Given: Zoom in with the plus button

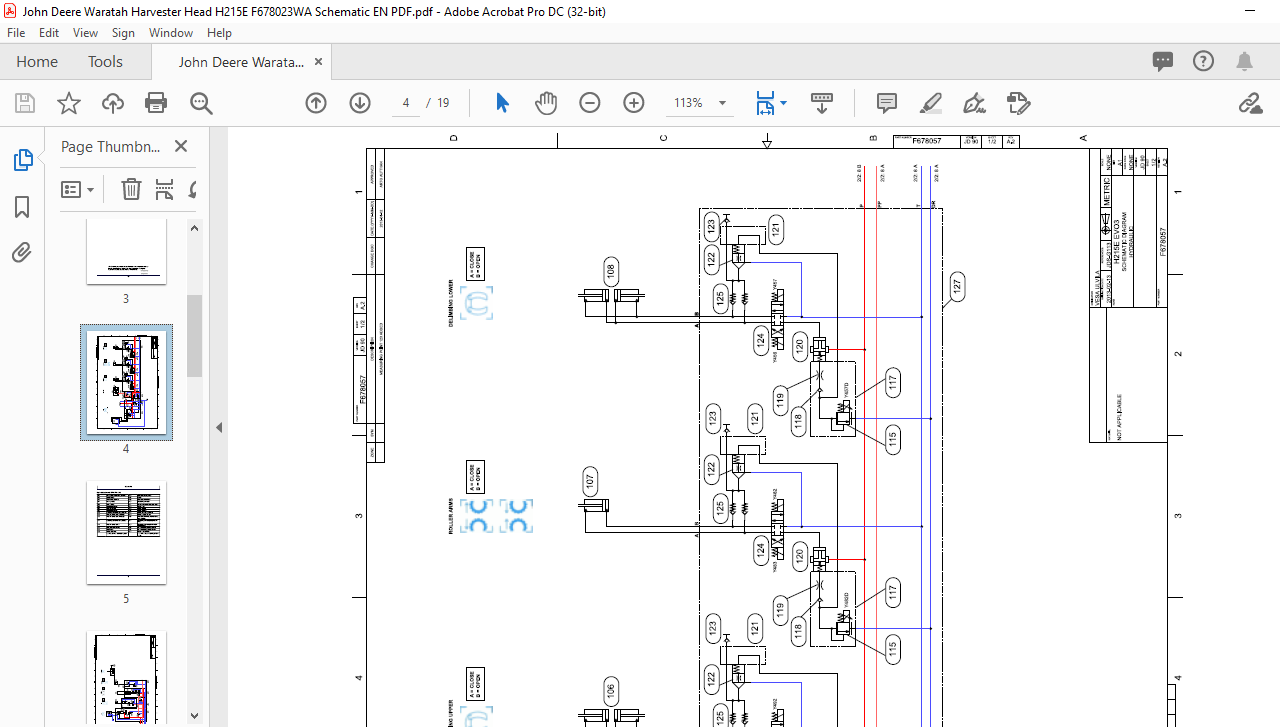Looking at the screenshot, I should (634, 103).
